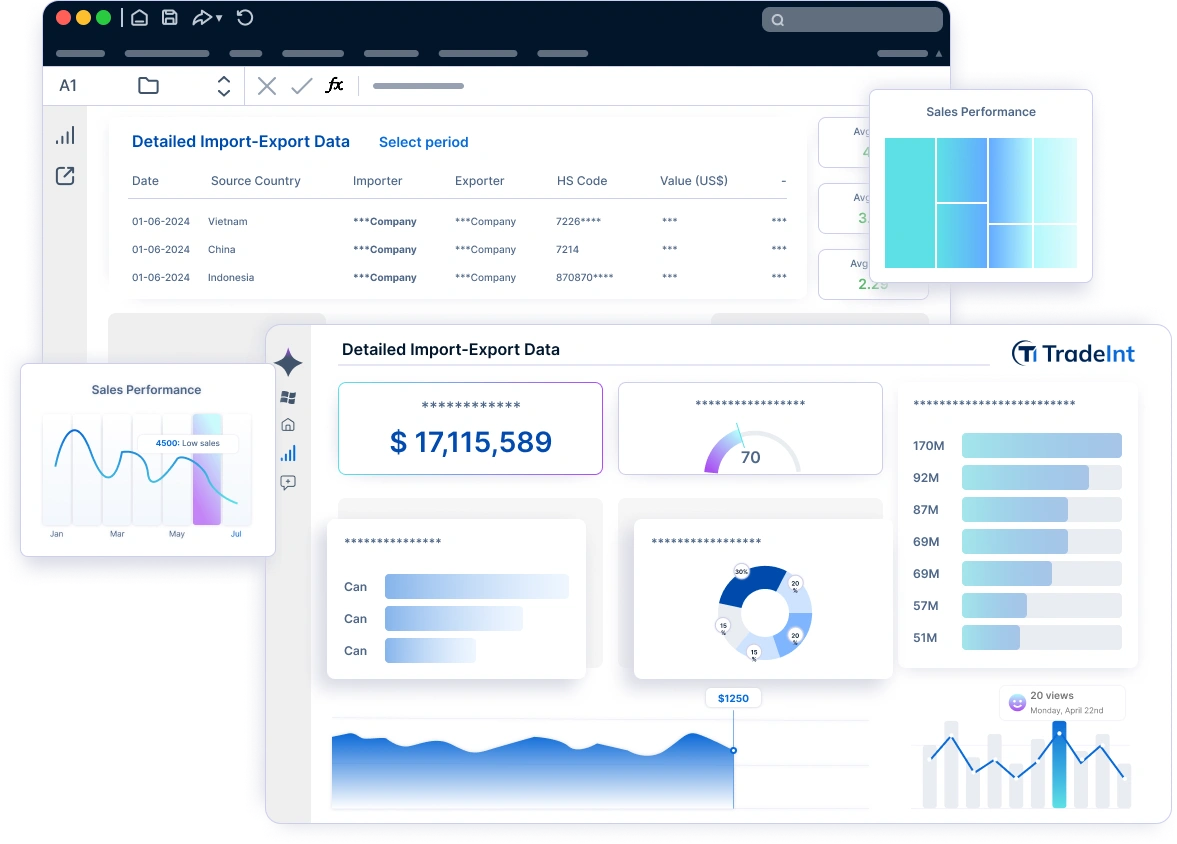Click the chat message icon in dashboard sidebar
Screen dimensions: 1177x844
[288, 482]
